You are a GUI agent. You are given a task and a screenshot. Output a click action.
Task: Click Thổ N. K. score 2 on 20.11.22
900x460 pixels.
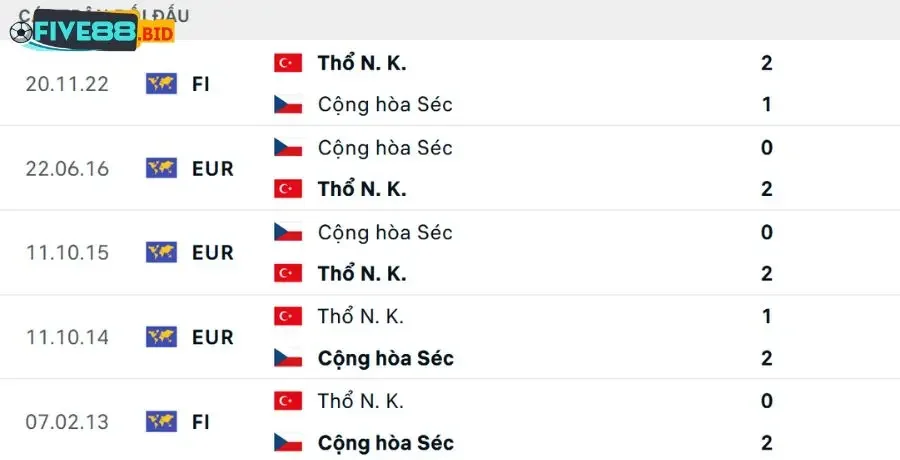point(767,63)
